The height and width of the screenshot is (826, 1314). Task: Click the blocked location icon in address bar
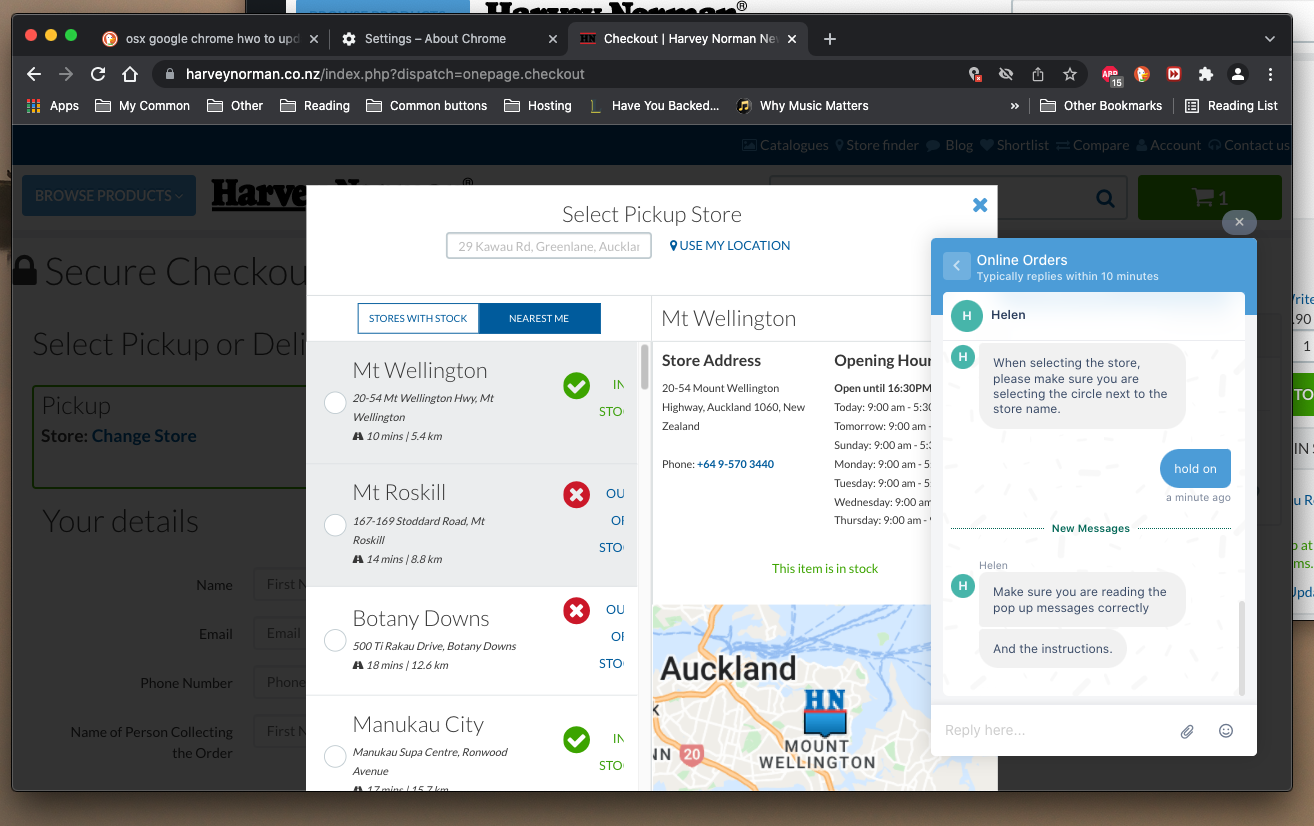[x=975, y=74]
